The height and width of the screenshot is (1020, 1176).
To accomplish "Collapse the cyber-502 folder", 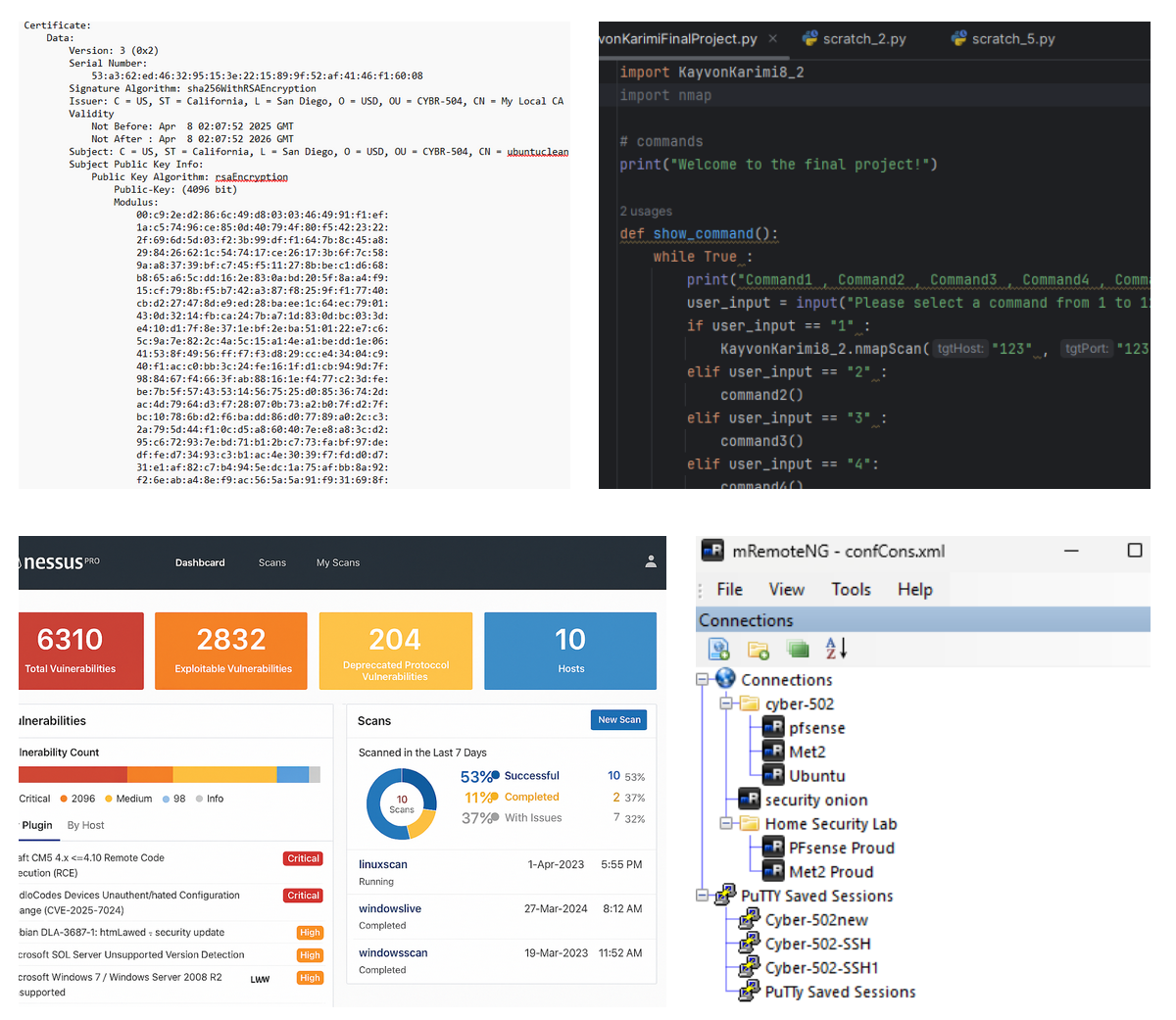I will click(x=726, y=704).
